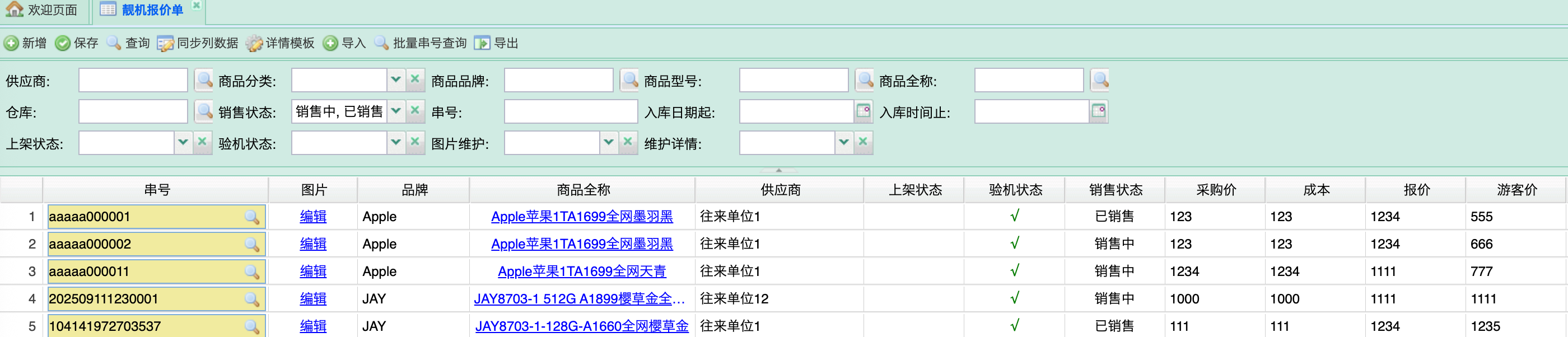Collapse the filter panel with splitter arrow
Image resolution: width=1568 pixels, height=337 pixels.
pyautogui.click(x=778, y=170)
